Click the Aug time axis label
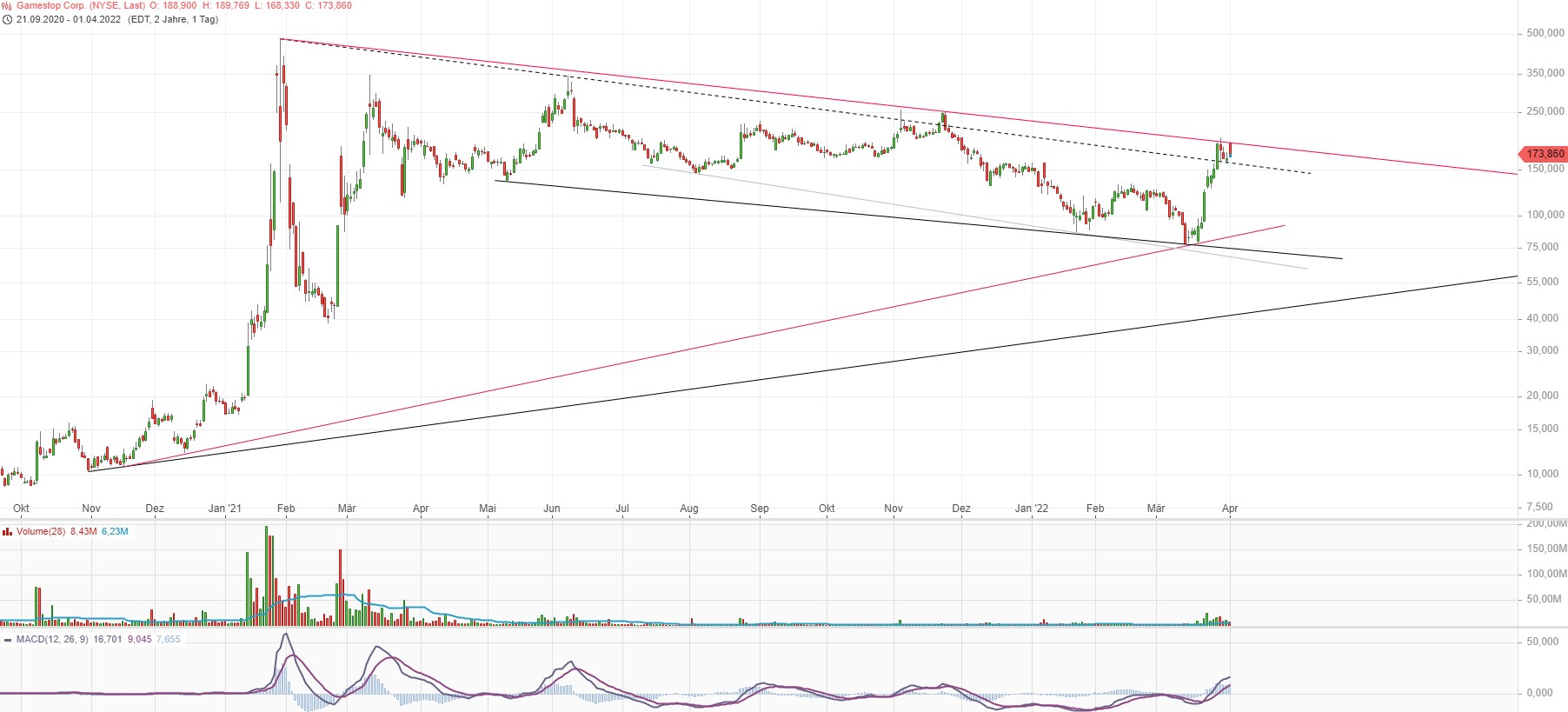Screen dimensions: 1568x712 689,509
